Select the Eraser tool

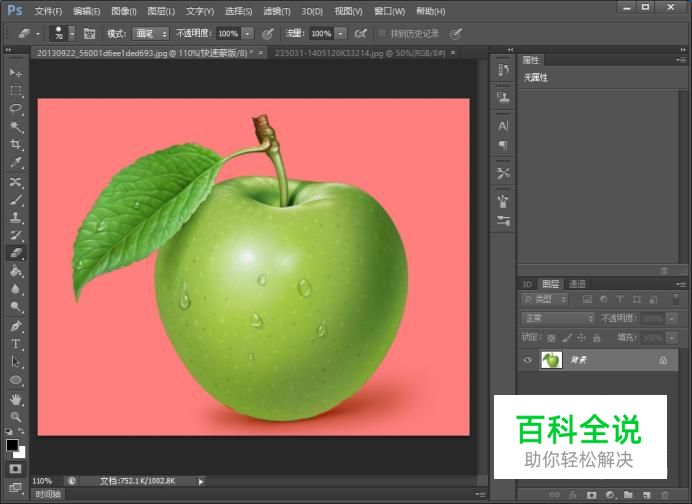[x=16, y=253]
